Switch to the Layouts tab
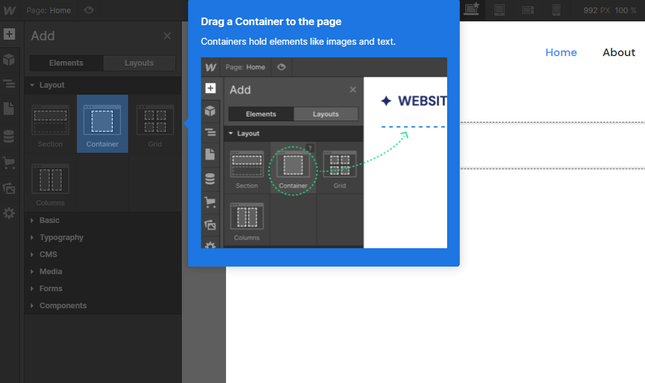This screenshot has height=383, width=645. click(x=139, y=63)
